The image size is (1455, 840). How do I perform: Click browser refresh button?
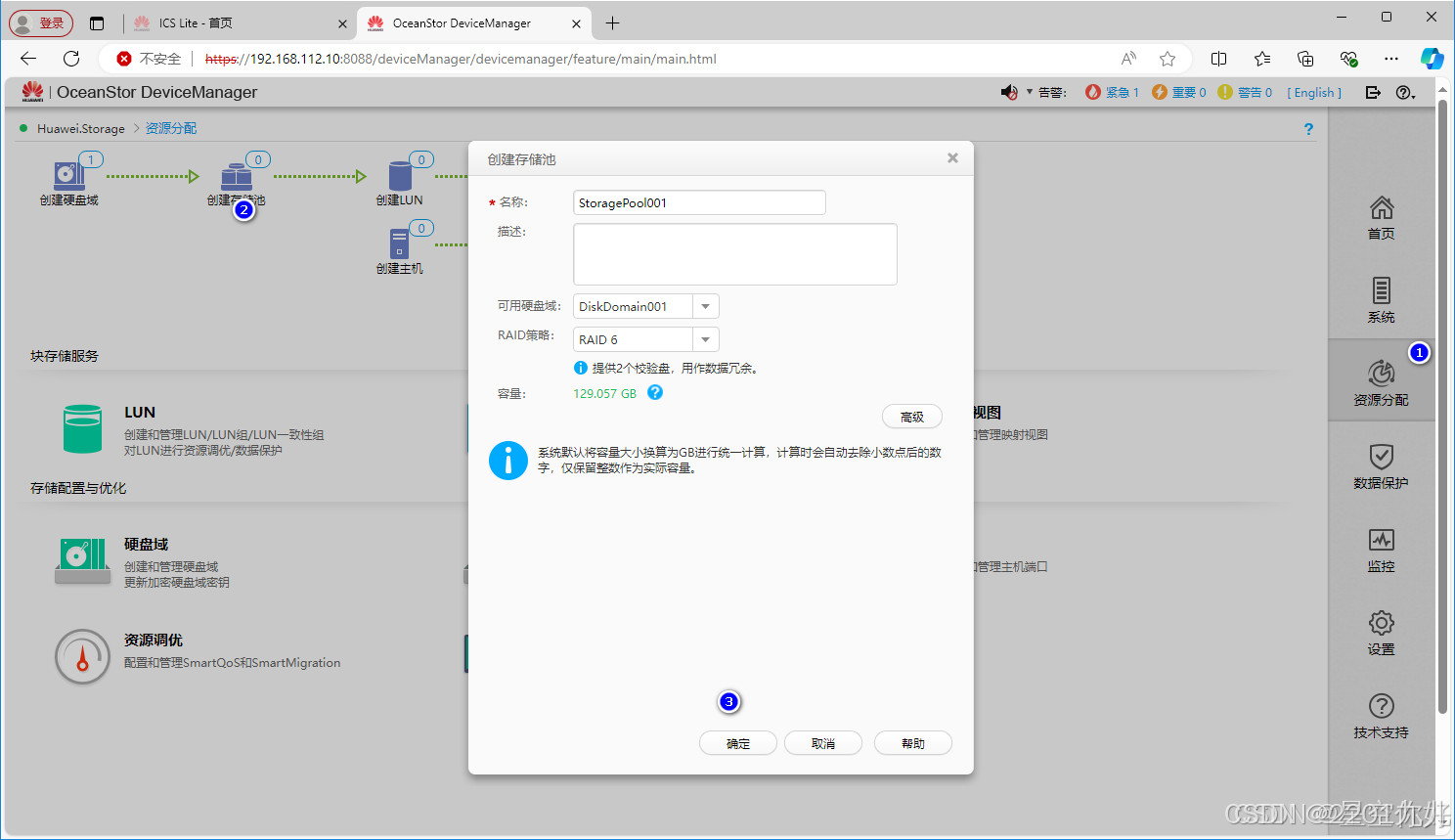tap(71, 59)
